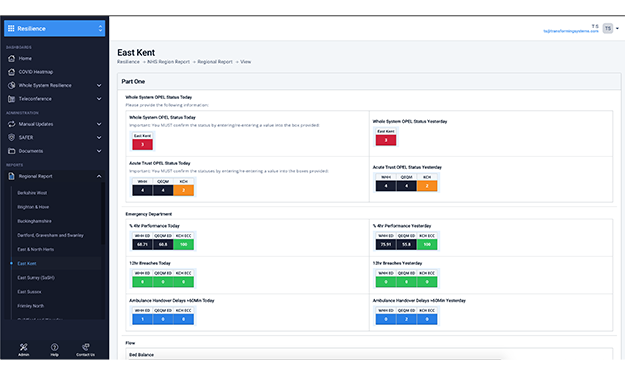
Task: Select Frimley North region
Action: click(x=31, y=306)
